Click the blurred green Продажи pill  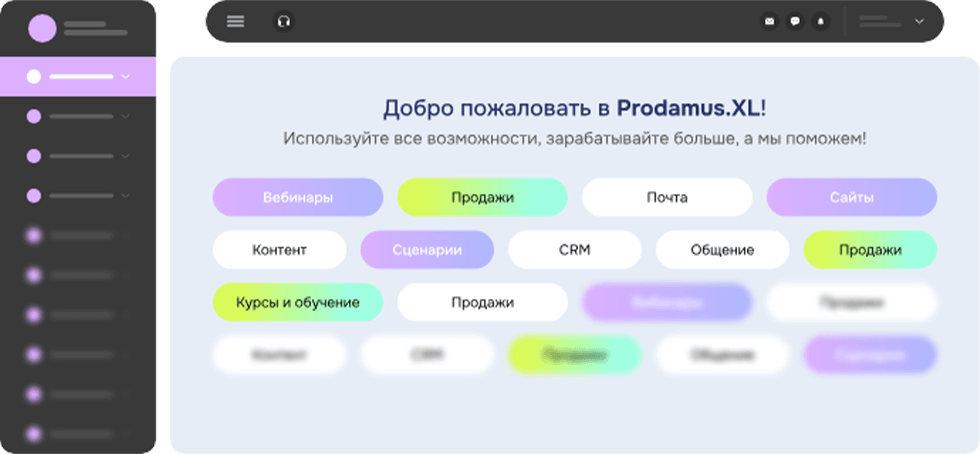pos(574,355)
